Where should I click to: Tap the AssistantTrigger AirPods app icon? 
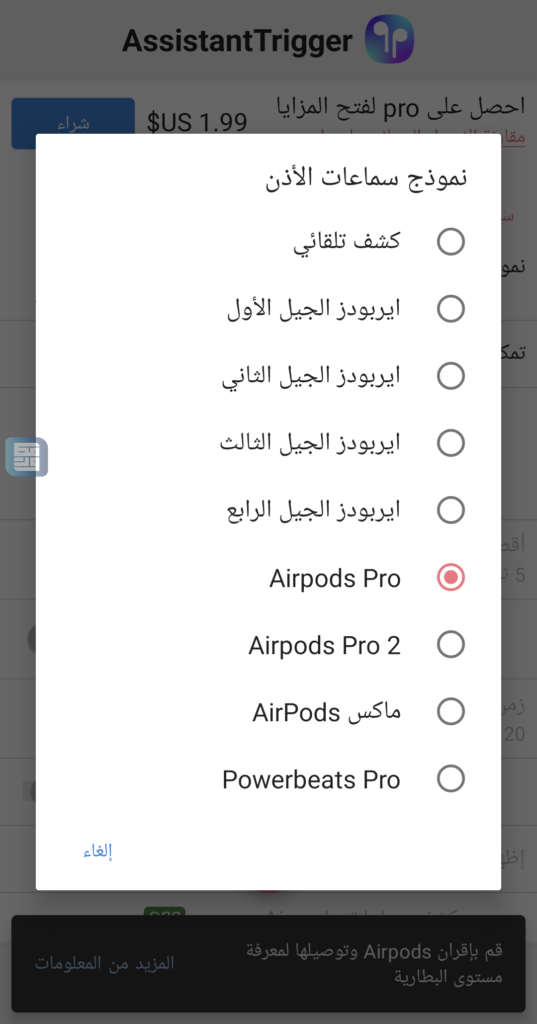point(389,40)
